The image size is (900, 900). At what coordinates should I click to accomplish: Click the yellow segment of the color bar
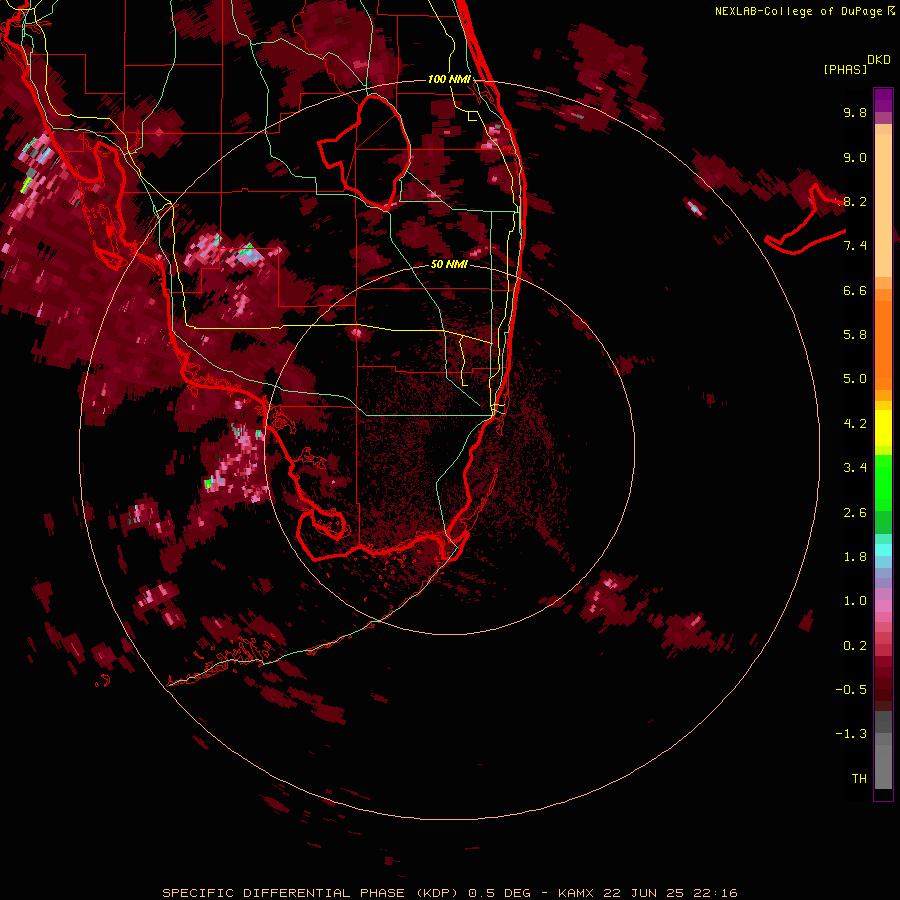(883, 428)
